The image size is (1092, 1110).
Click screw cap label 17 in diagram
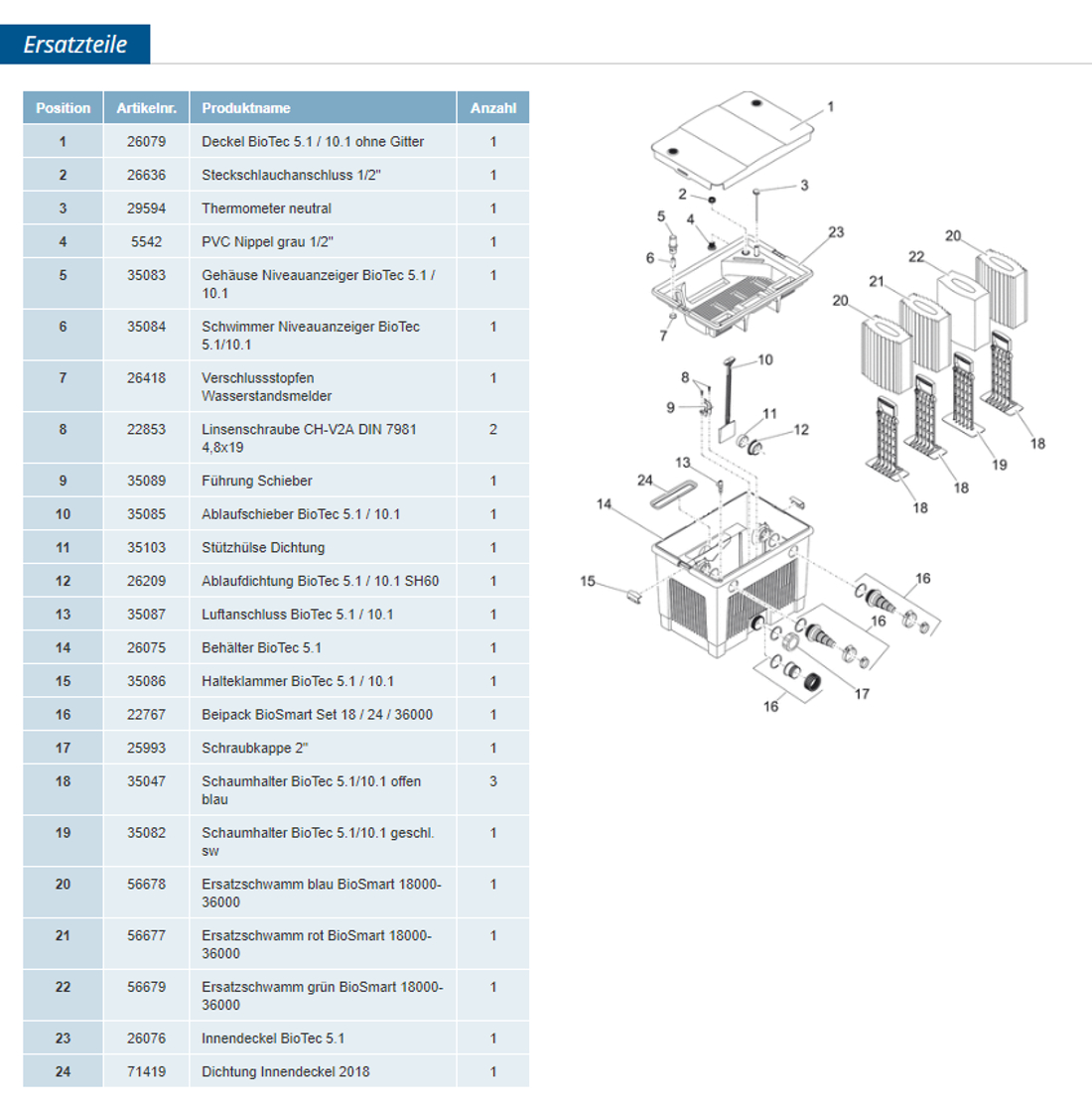point(862,694)
